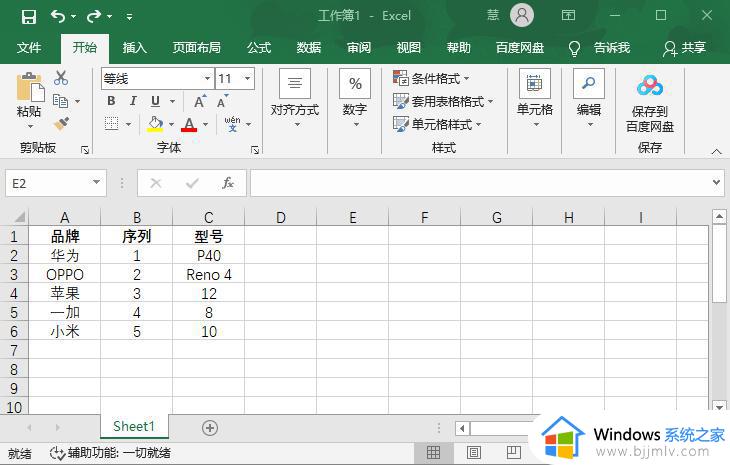Toggle Underline formatting
730x465 pixels.
[x=155, y=101]
